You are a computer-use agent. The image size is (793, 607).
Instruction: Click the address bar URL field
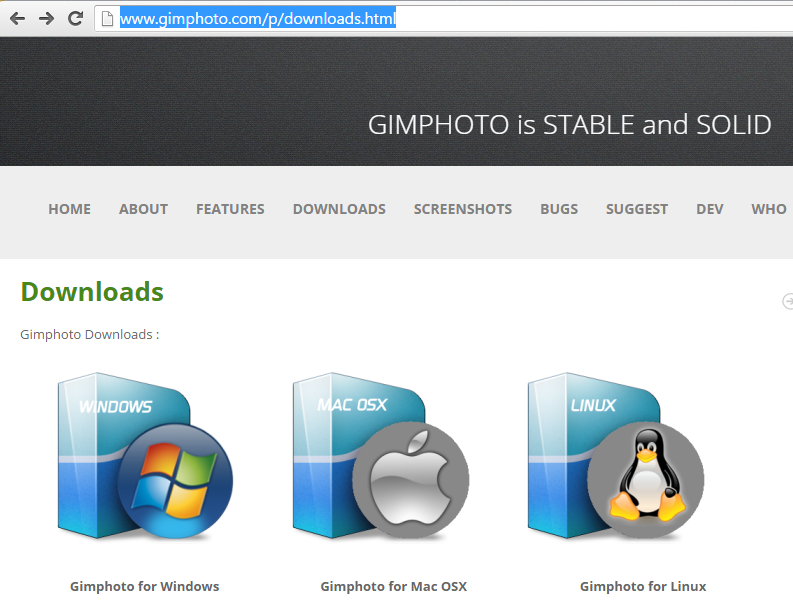point(445,19)
